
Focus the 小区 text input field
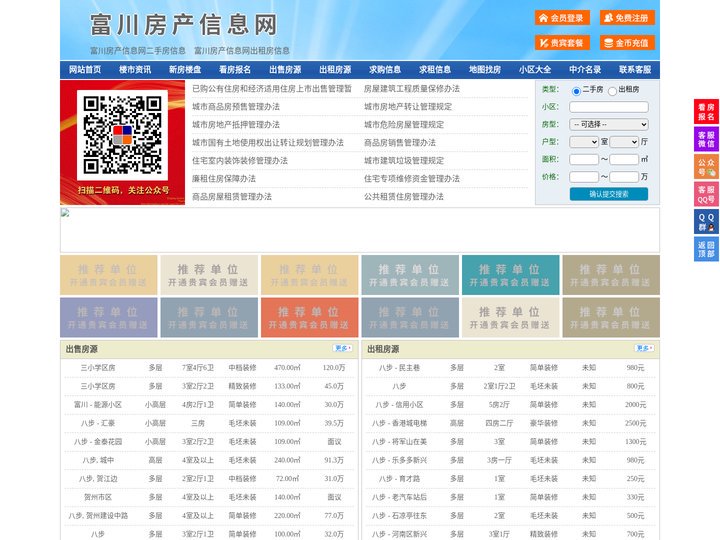click(609, 107)
